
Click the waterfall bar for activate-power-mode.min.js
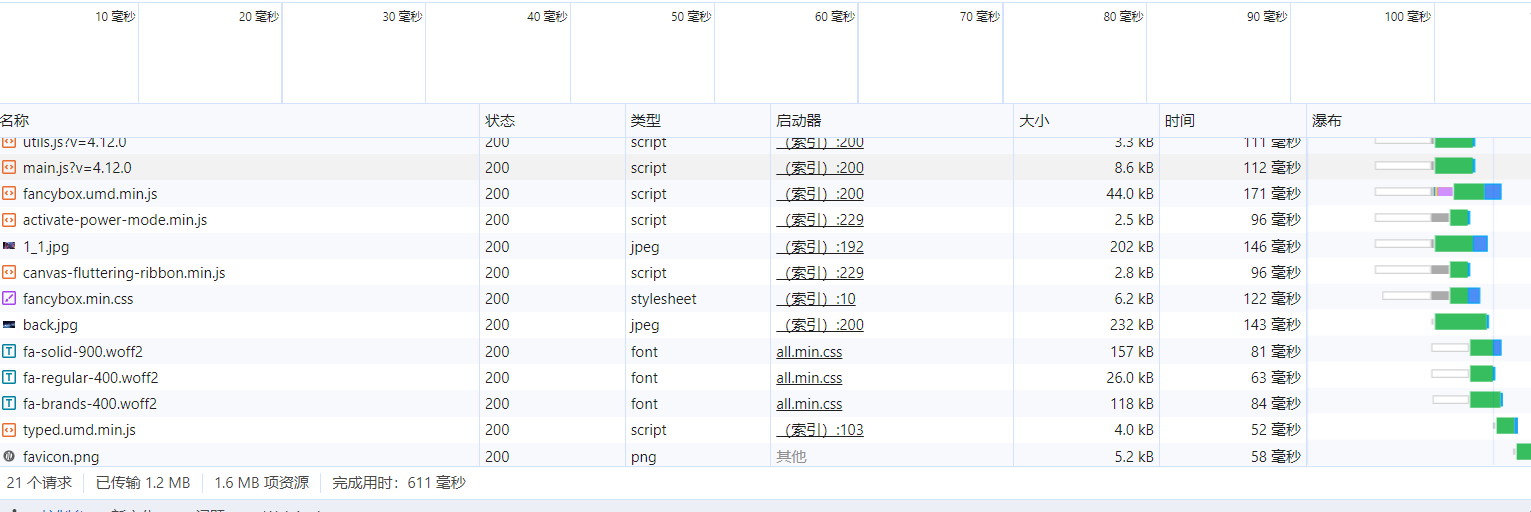click(1458, 218)
